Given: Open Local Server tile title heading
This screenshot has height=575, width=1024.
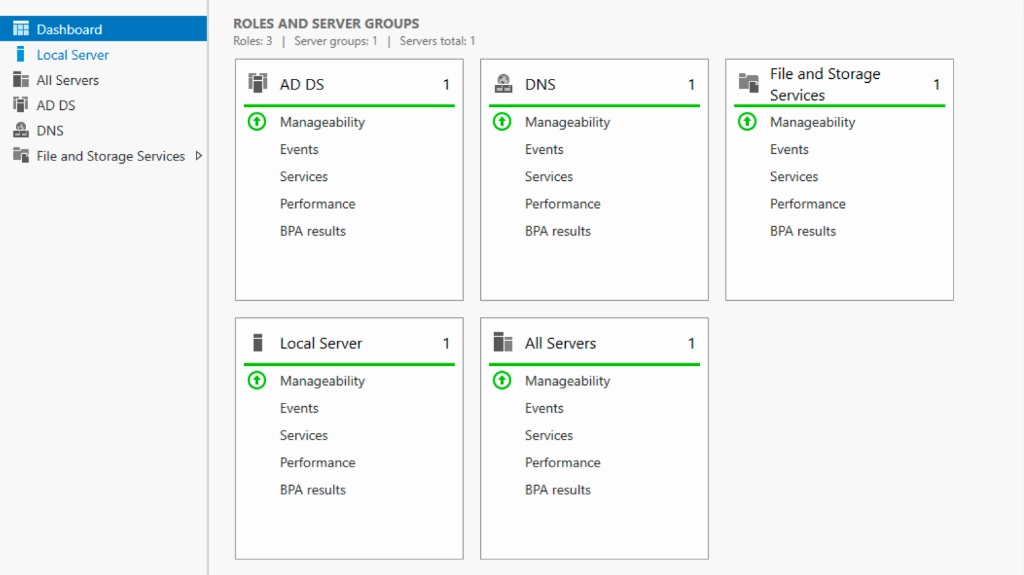Looking at the screenshot, I should [320, 343].
